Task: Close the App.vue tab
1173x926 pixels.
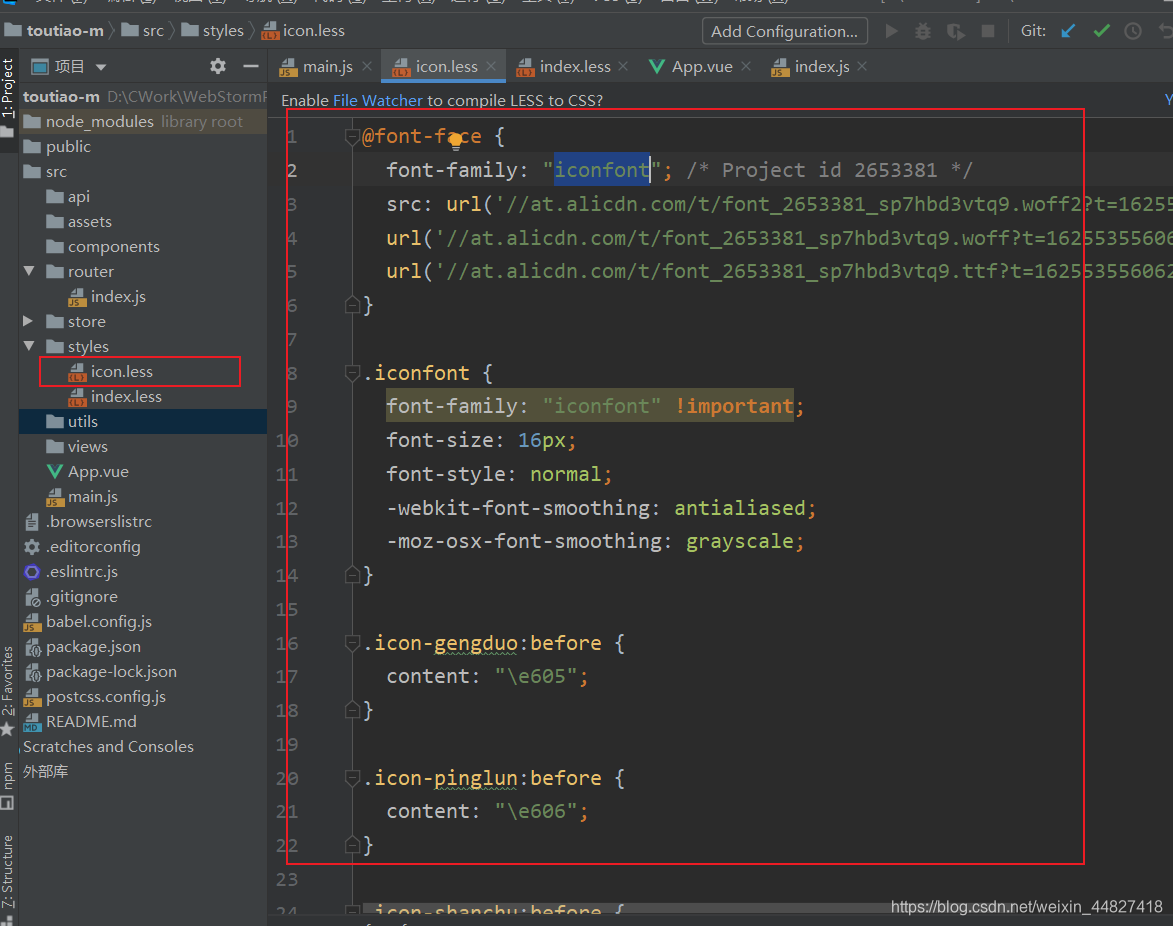Action: point(746,67)
